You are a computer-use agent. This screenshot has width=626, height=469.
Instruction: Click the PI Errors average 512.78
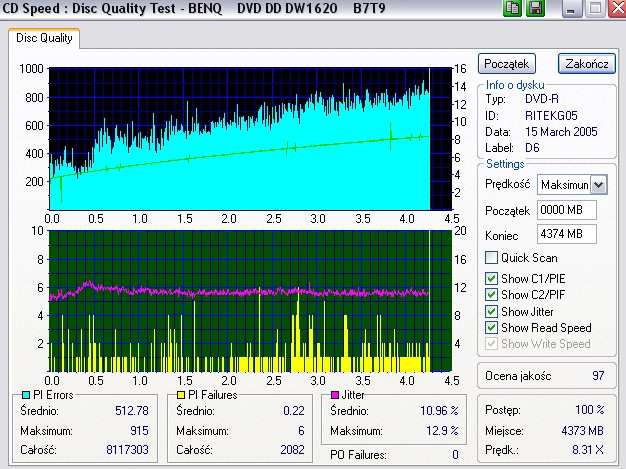point(132,410)
